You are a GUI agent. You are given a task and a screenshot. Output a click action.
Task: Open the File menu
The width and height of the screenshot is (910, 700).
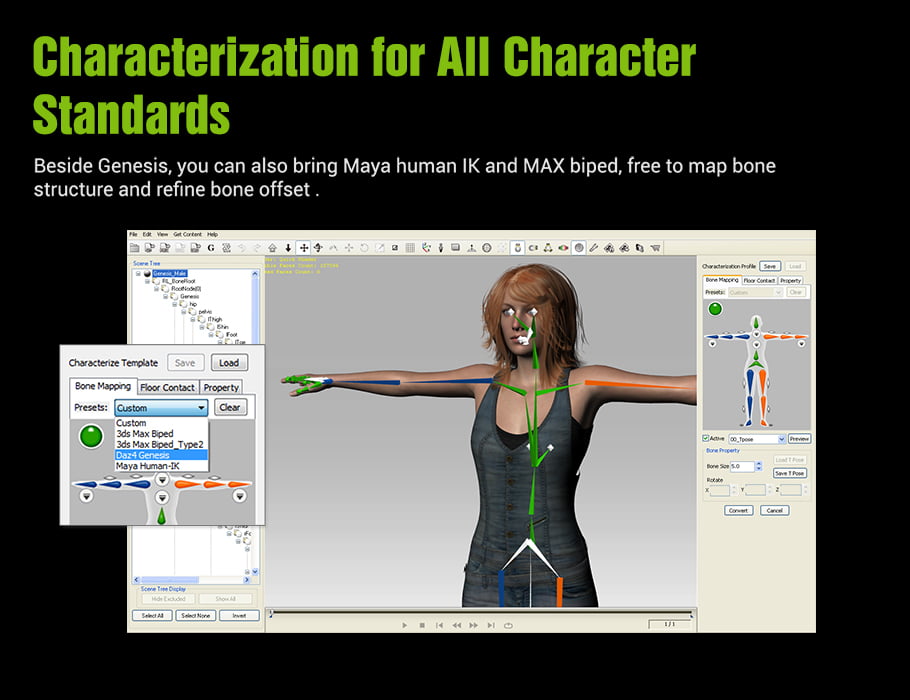tap(133, 234)
